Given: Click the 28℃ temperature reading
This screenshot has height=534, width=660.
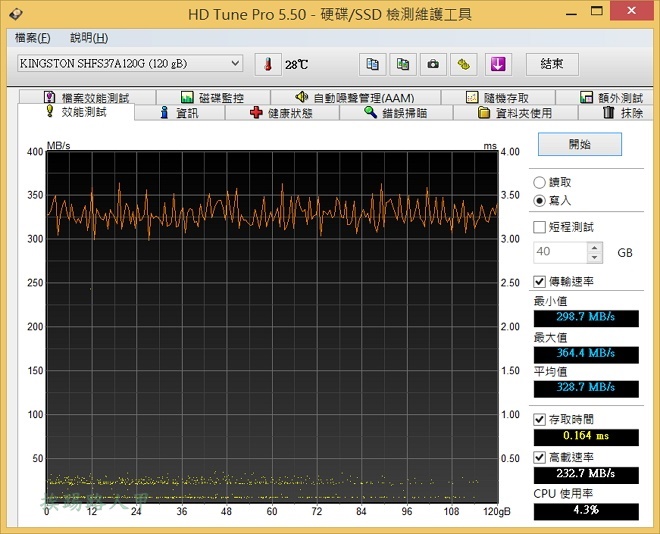Looking at the screenshot, I should click(297, 65).
